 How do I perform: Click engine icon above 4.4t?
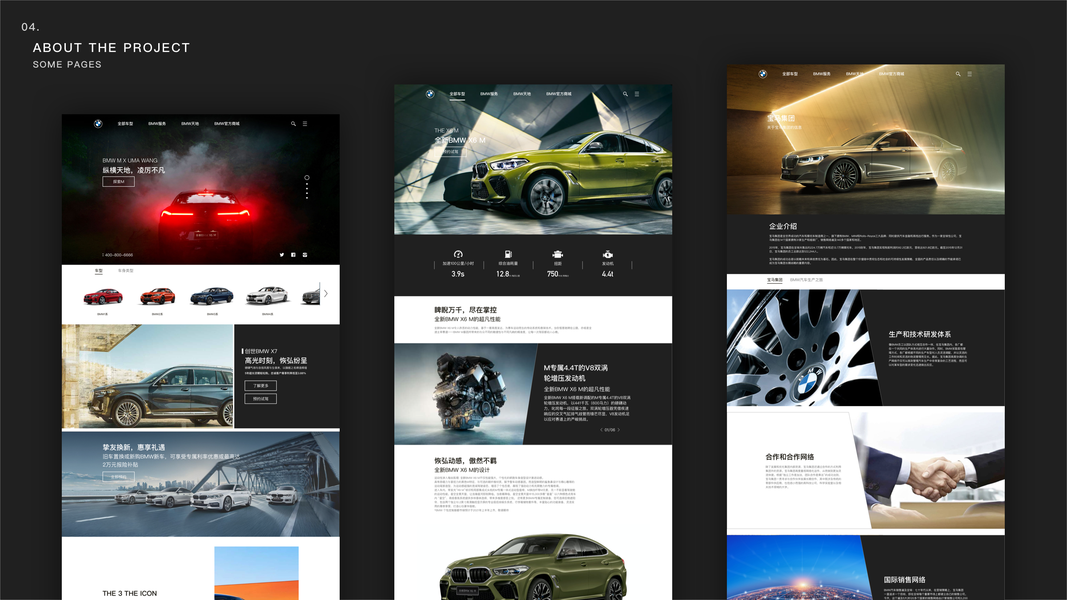[x=608, y=254]
